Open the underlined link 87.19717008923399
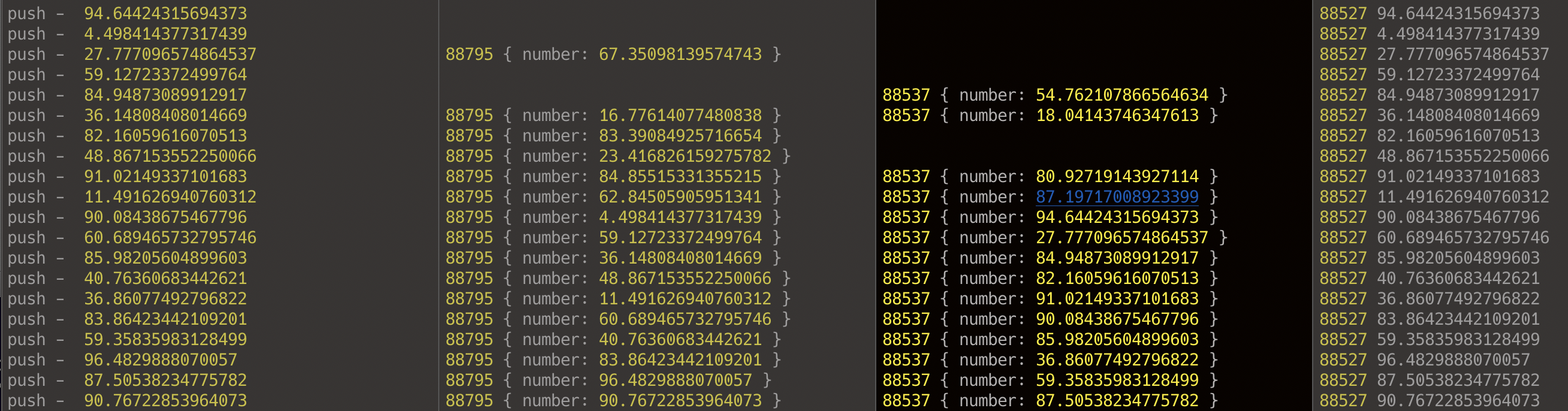 [1117, 197]
